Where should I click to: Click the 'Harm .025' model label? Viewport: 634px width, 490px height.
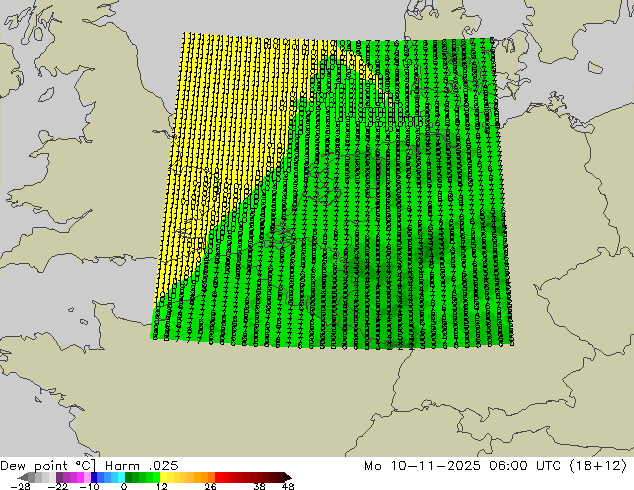coord(142,466)
